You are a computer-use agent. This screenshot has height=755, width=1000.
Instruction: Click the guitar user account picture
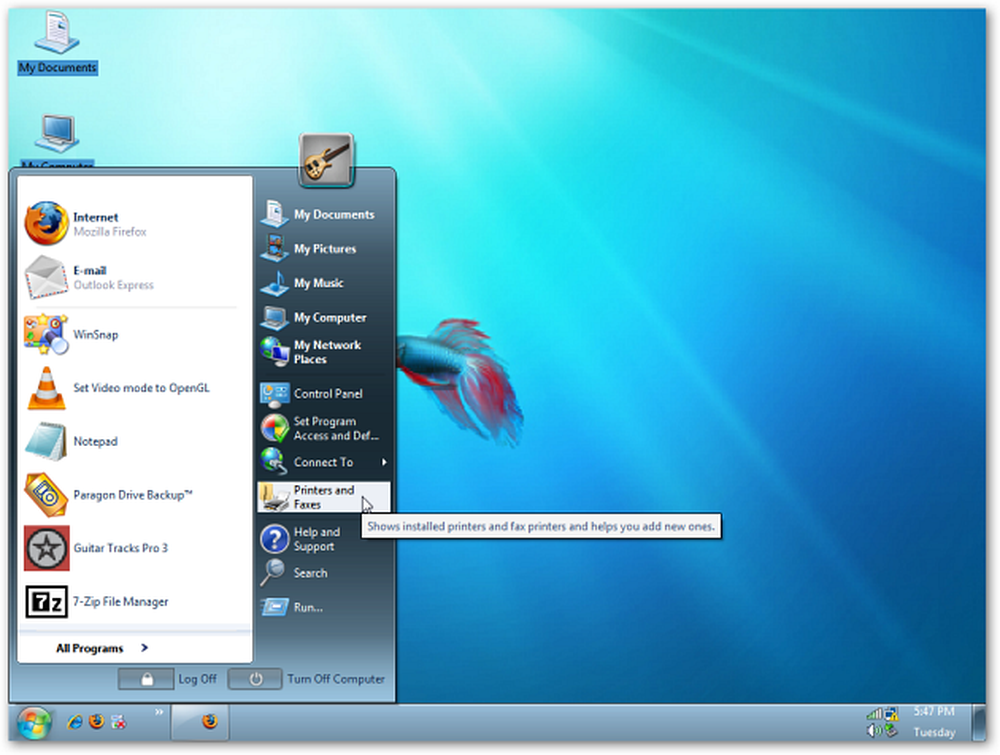click(x=326, y=160)
